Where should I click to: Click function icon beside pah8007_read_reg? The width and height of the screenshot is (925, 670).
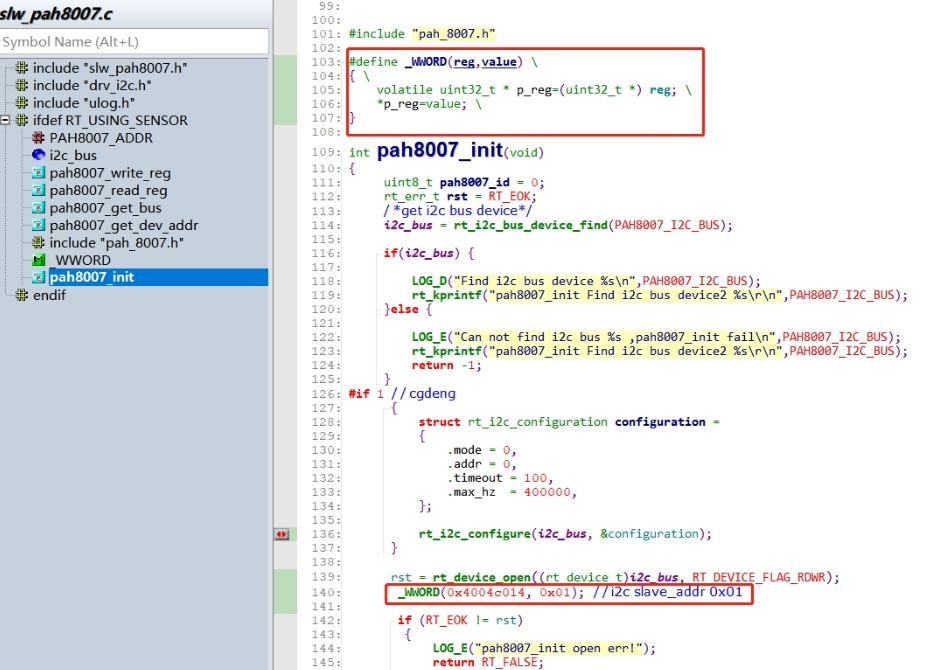click(38, 191)
